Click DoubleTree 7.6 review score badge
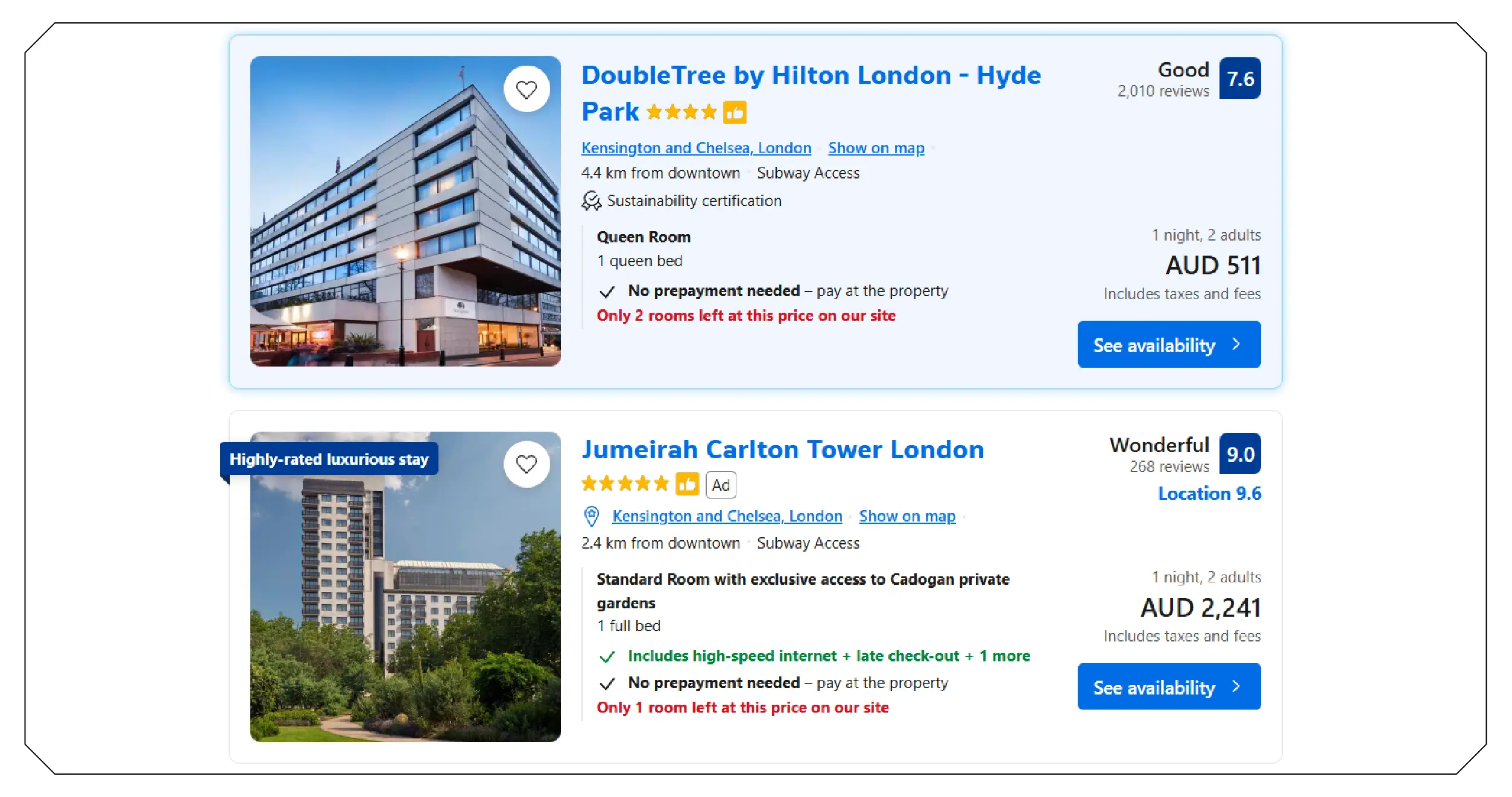1512x797 pixels. click(x=1239, y=78)
